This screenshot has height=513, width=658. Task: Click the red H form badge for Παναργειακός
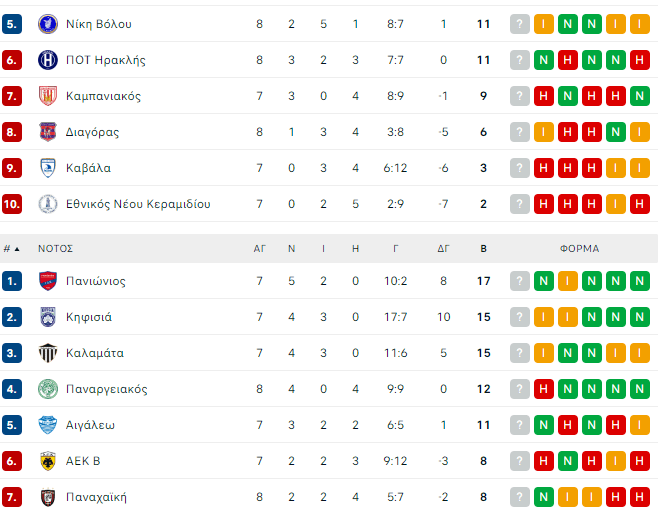[x=544, y=389]
